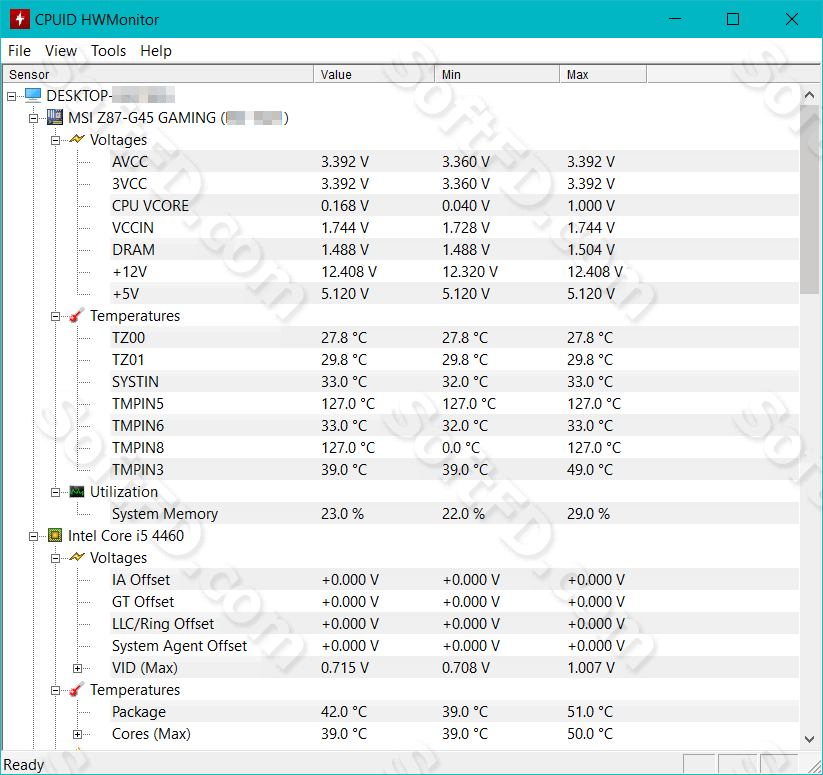Click the Intel Core i5 Voltages lightning icon

(77, 557)
